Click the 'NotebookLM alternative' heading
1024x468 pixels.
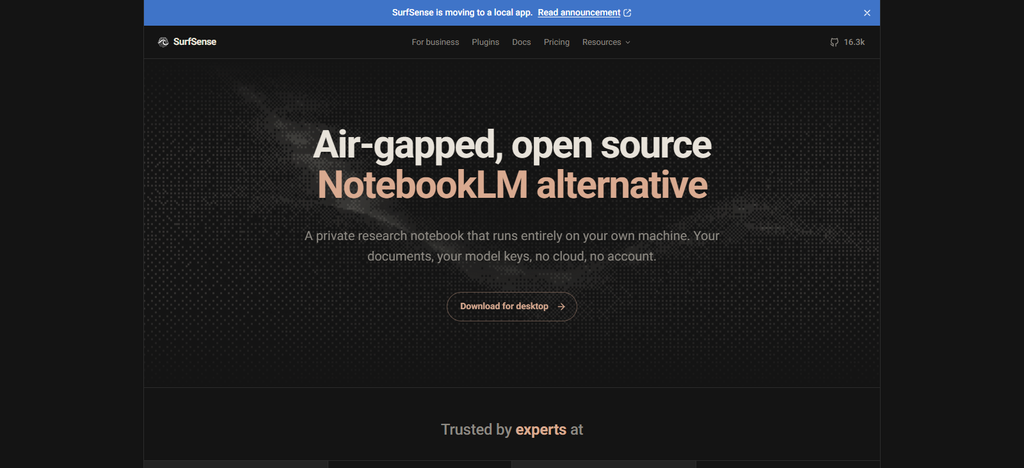tap(512, 185)
